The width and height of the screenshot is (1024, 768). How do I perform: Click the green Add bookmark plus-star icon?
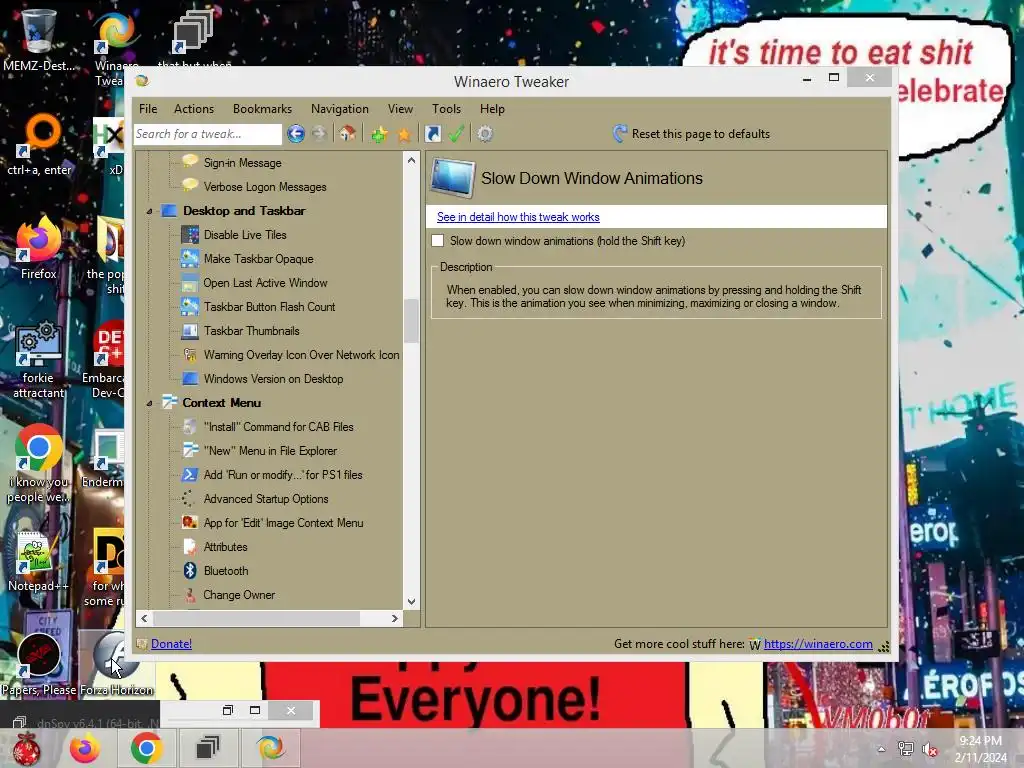click(379, 135)
